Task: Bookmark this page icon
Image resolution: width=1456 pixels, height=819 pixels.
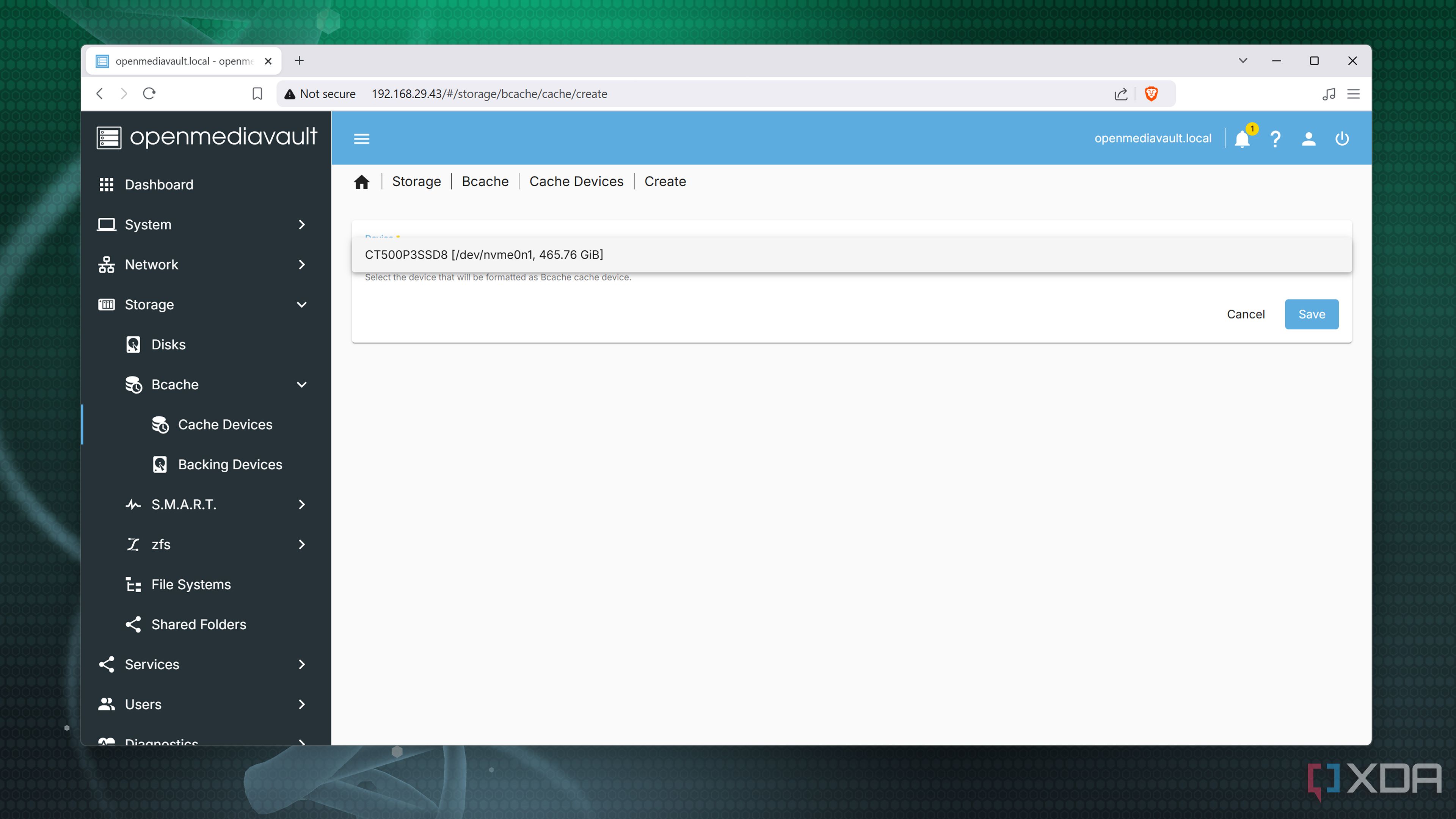Action: (x=257, y=94)
